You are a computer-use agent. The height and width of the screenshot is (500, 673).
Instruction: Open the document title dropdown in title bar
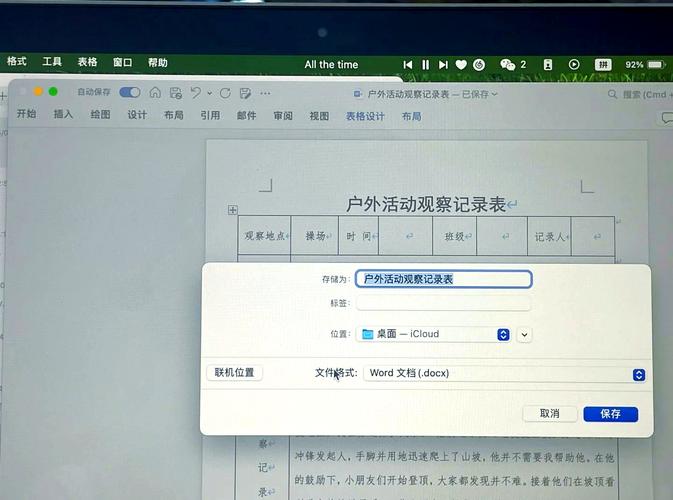(494, 94)
